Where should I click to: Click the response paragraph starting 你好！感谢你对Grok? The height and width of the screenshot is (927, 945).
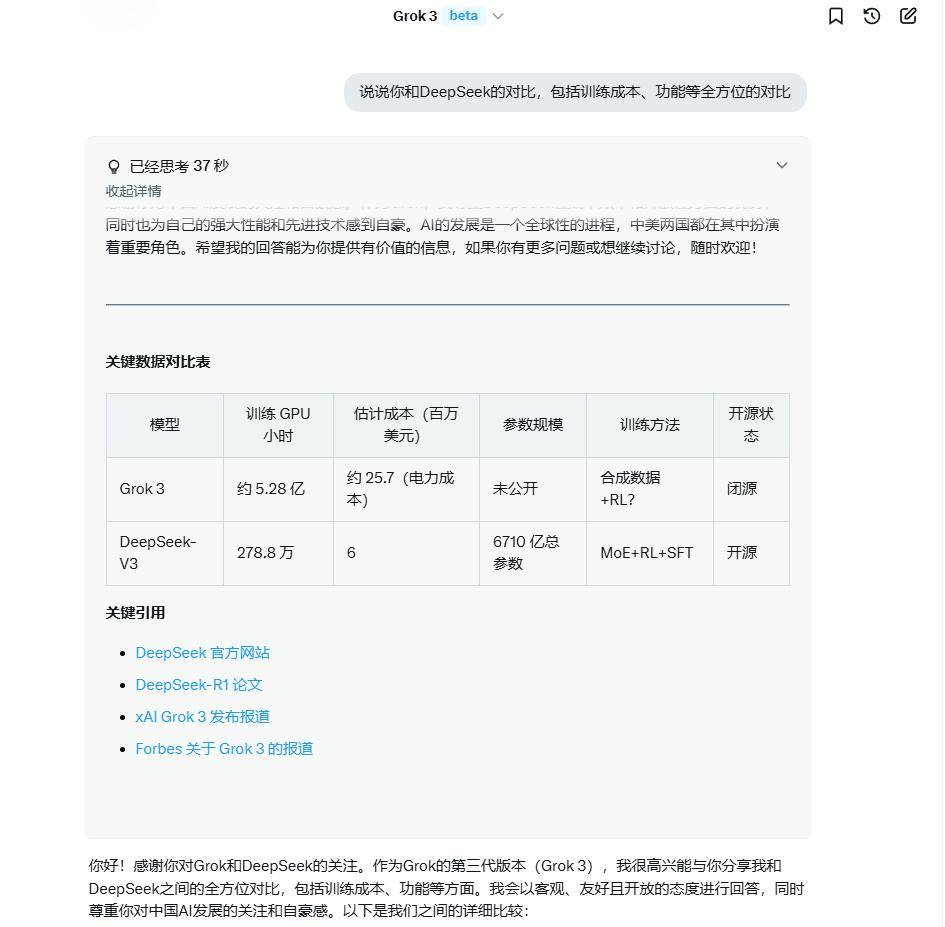pos(446,888)
